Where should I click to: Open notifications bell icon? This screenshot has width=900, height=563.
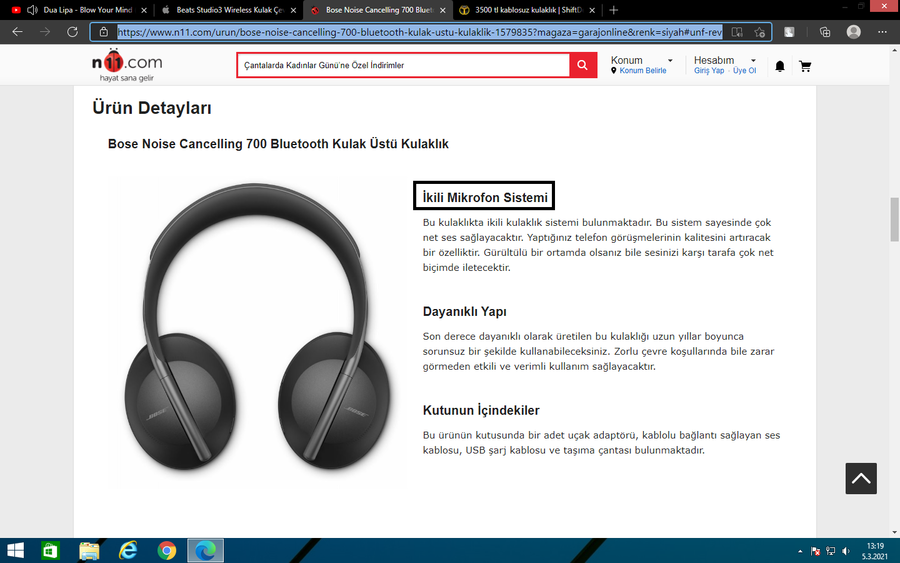click(x=779, y=67)
